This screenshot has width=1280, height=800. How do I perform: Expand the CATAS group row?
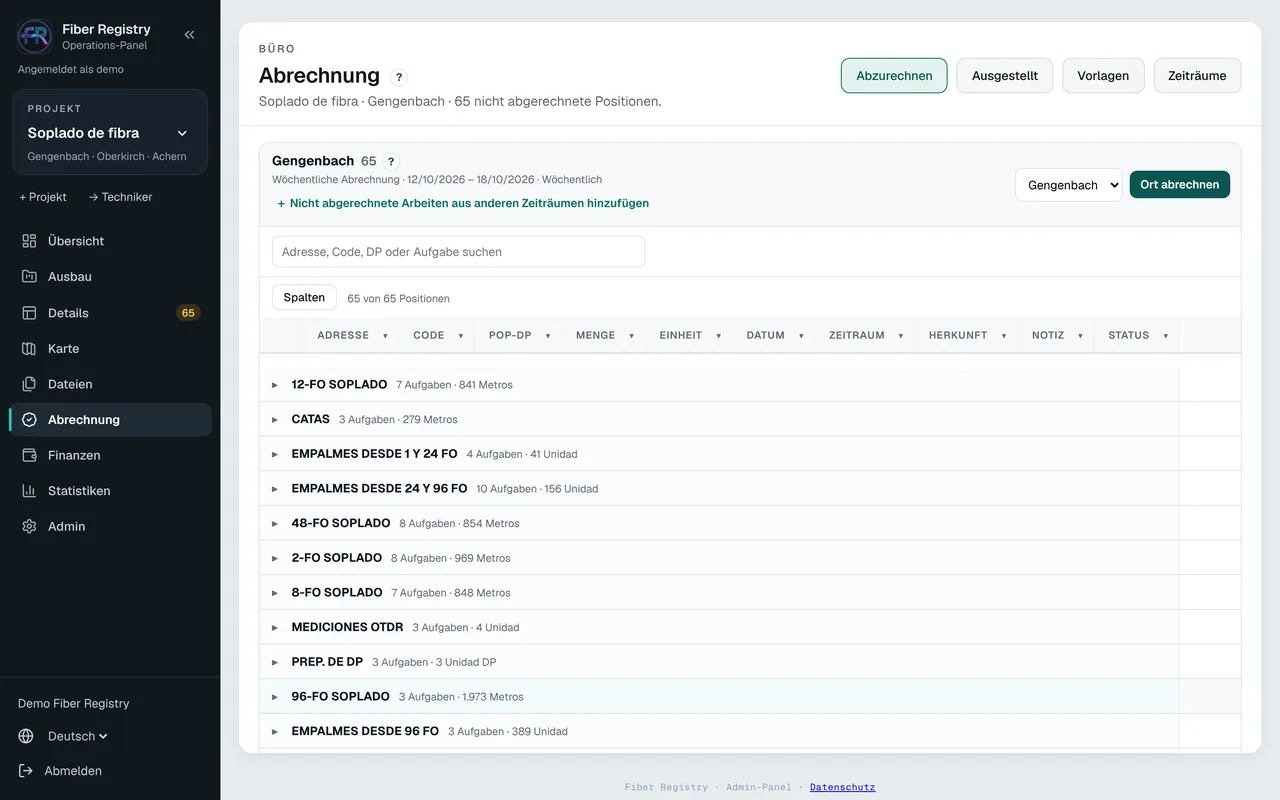[275, 420]
